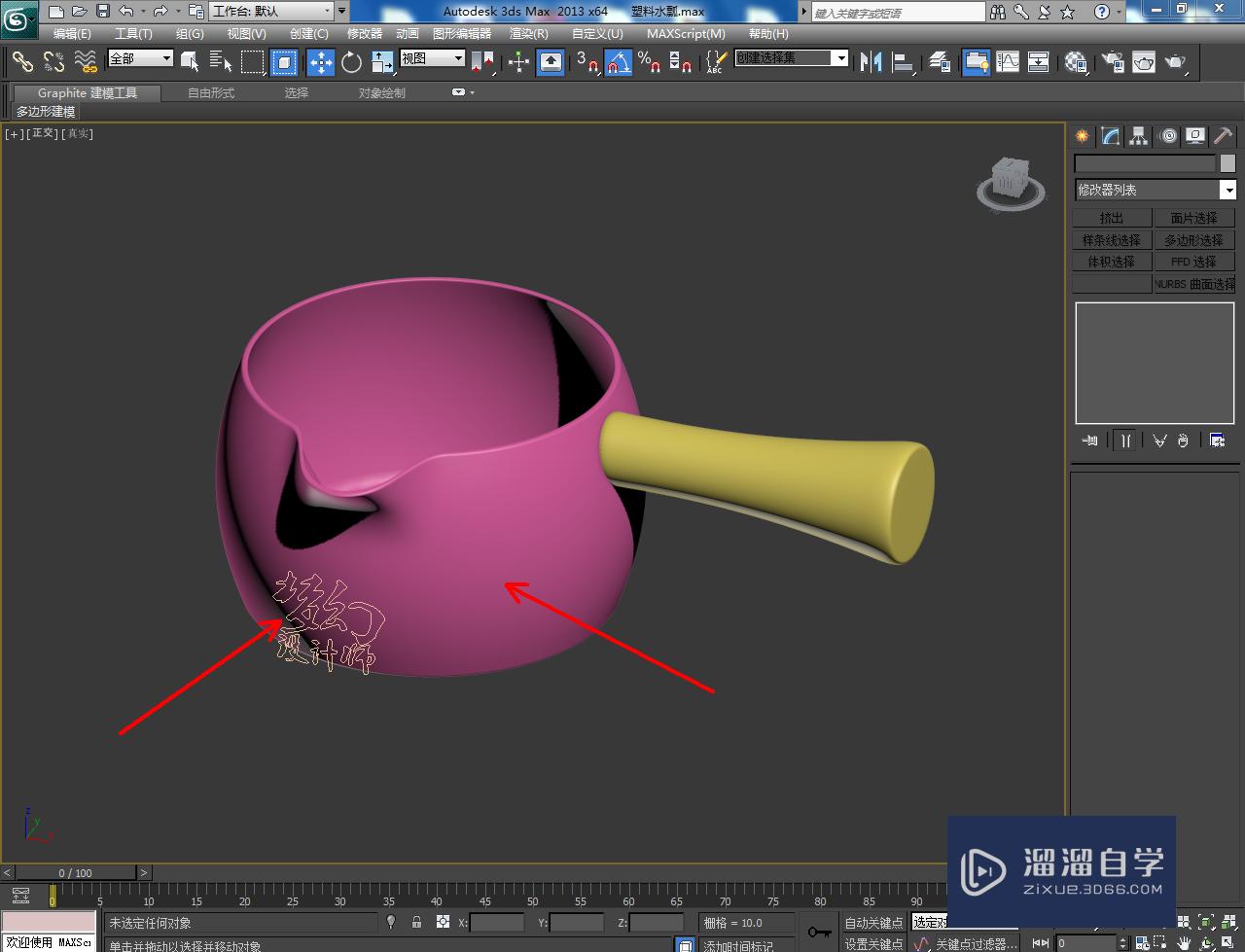The image size is (1245, 952).
Task: Open the 创建(C) menu
Action: pos(309,33)
